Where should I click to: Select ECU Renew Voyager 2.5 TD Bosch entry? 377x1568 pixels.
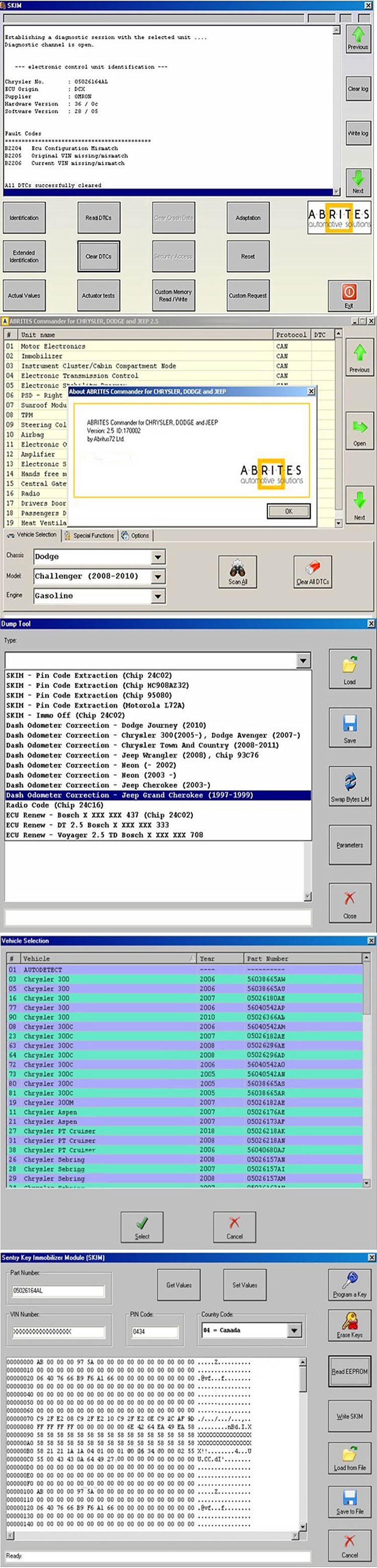click(158, 835)
